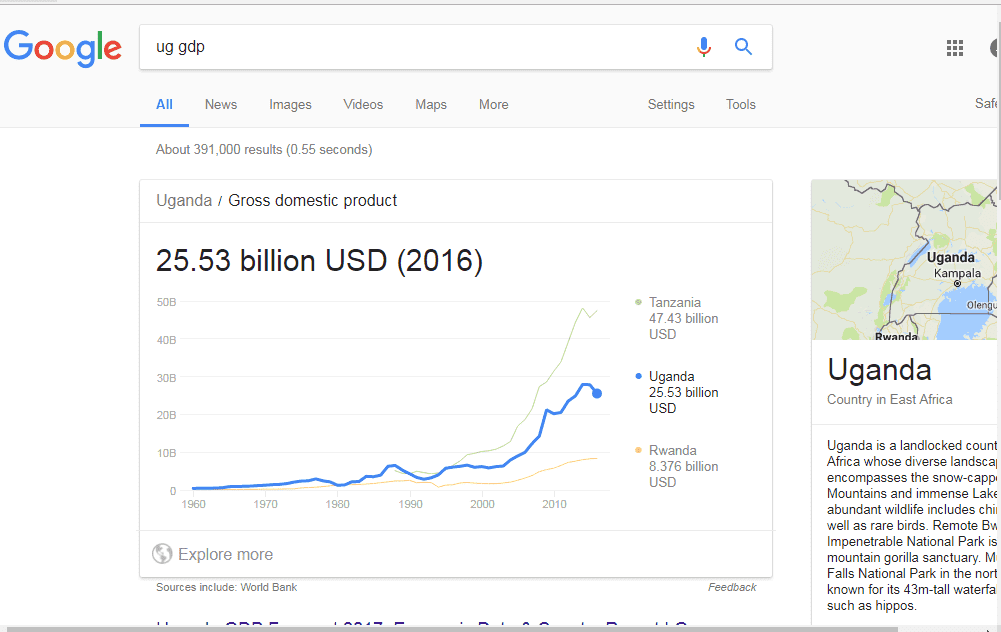Image resolution: width=1001 pixels, height=632 pixels.
Task: Click the voice search microphone icon
Action: click(x=704, y=47)
